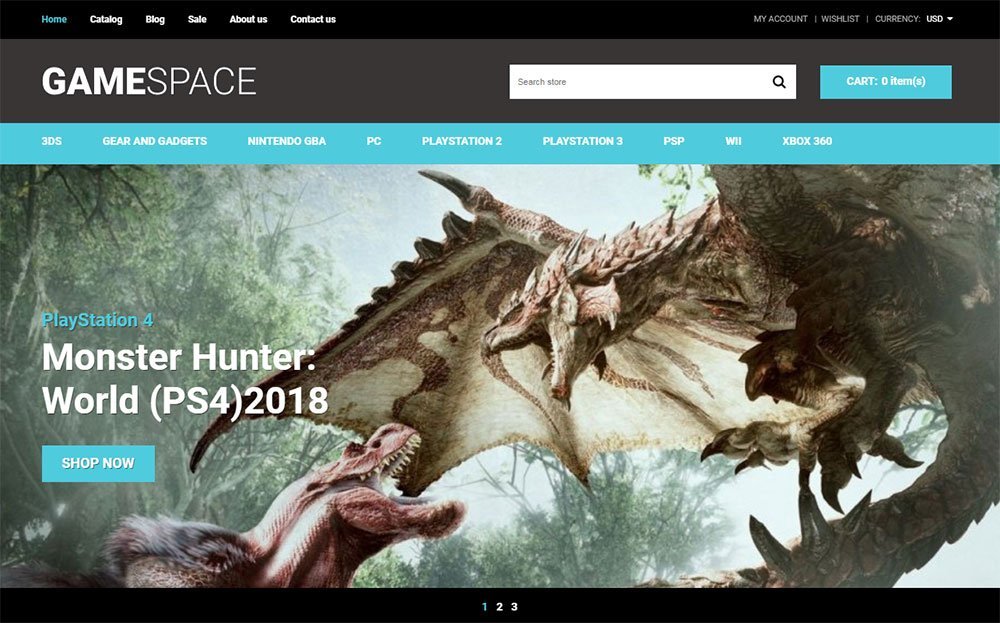Click the GAMESPACE logo
Viewport: 1000px width, 623px height.
click(x=149, y=82)
